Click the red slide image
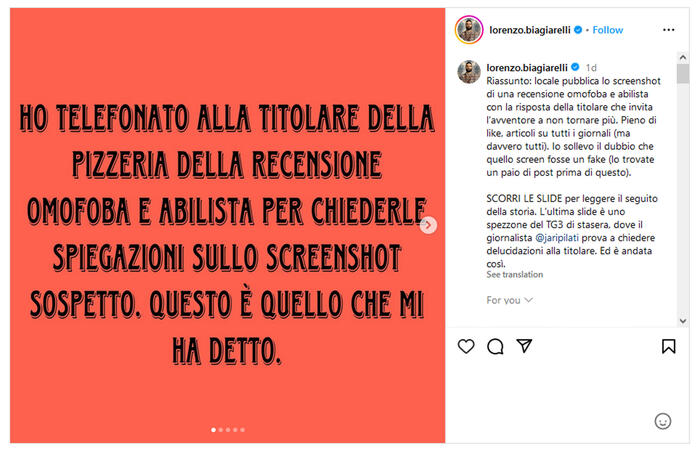The image size is (700, 451). point(227,226)
